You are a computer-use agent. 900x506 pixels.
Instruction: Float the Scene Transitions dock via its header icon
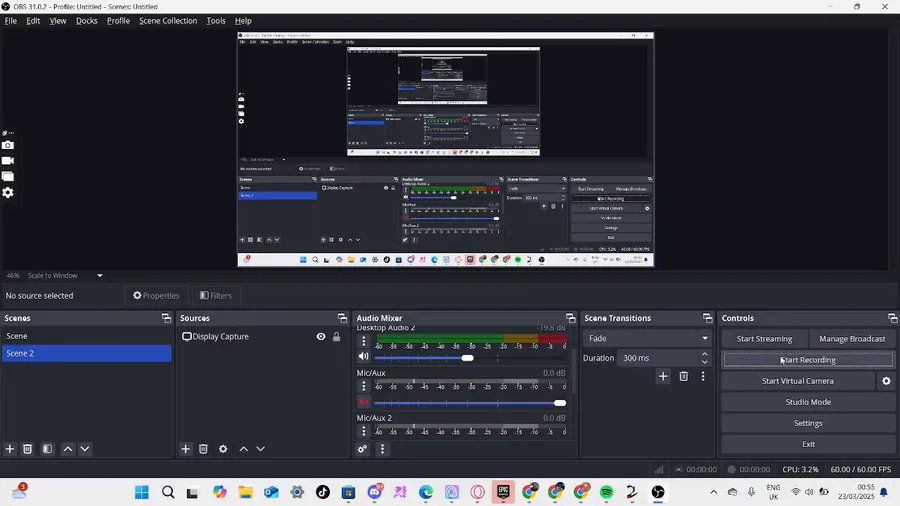[707, 318]
